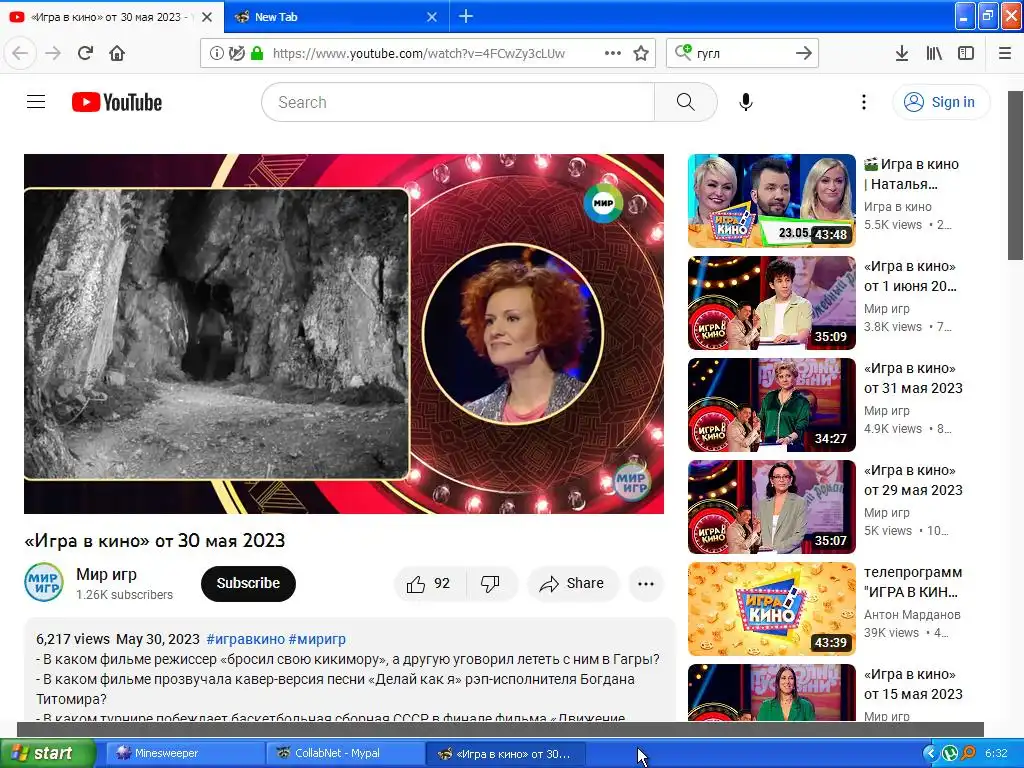Open YouTube settings three-dot menu
The image size is (1024, 768).
(863, 102)
